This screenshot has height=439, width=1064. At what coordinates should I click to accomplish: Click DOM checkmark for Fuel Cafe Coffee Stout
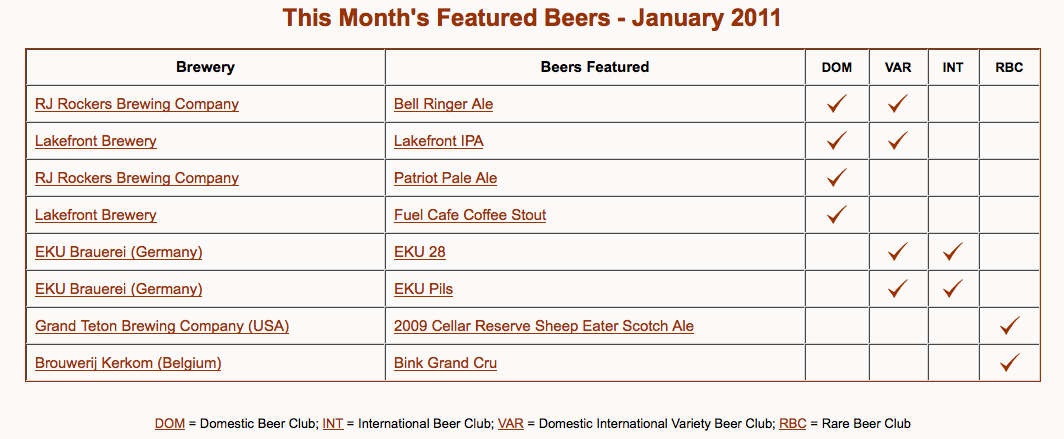(x=837, y=215)
